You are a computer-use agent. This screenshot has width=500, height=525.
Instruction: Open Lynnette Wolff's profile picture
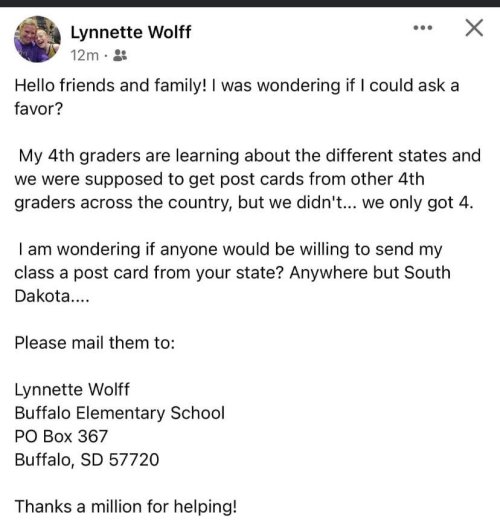tap(37, 39)
